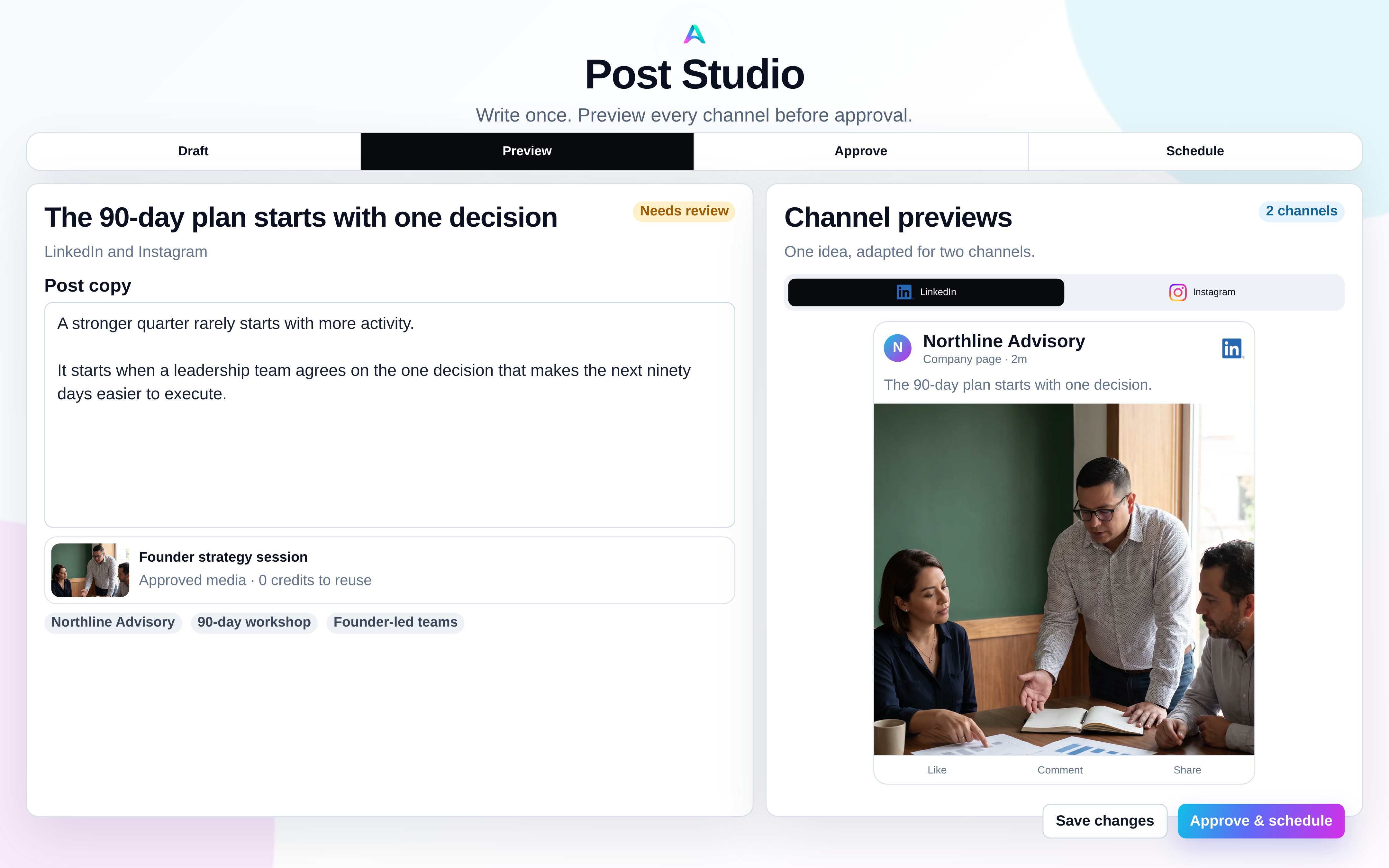Viewport: 1389px width, 868px height.
Task: Click the Channel previews heading
Action: [x=898, y=218]
